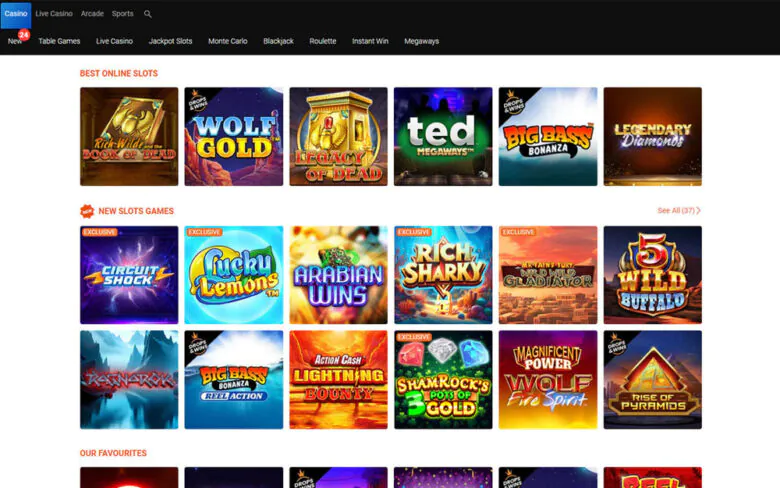Open the Monte Carlo category
The image size is (780, 488).
228,41
